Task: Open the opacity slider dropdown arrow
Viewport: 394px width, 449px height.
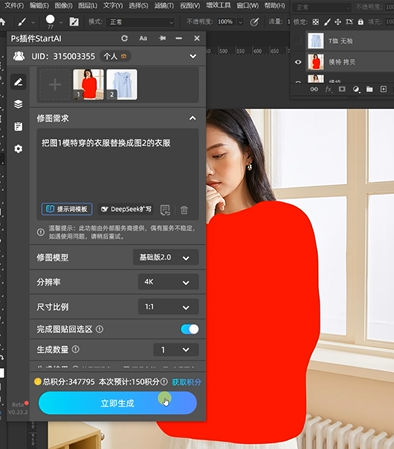Action: [240, 22]
